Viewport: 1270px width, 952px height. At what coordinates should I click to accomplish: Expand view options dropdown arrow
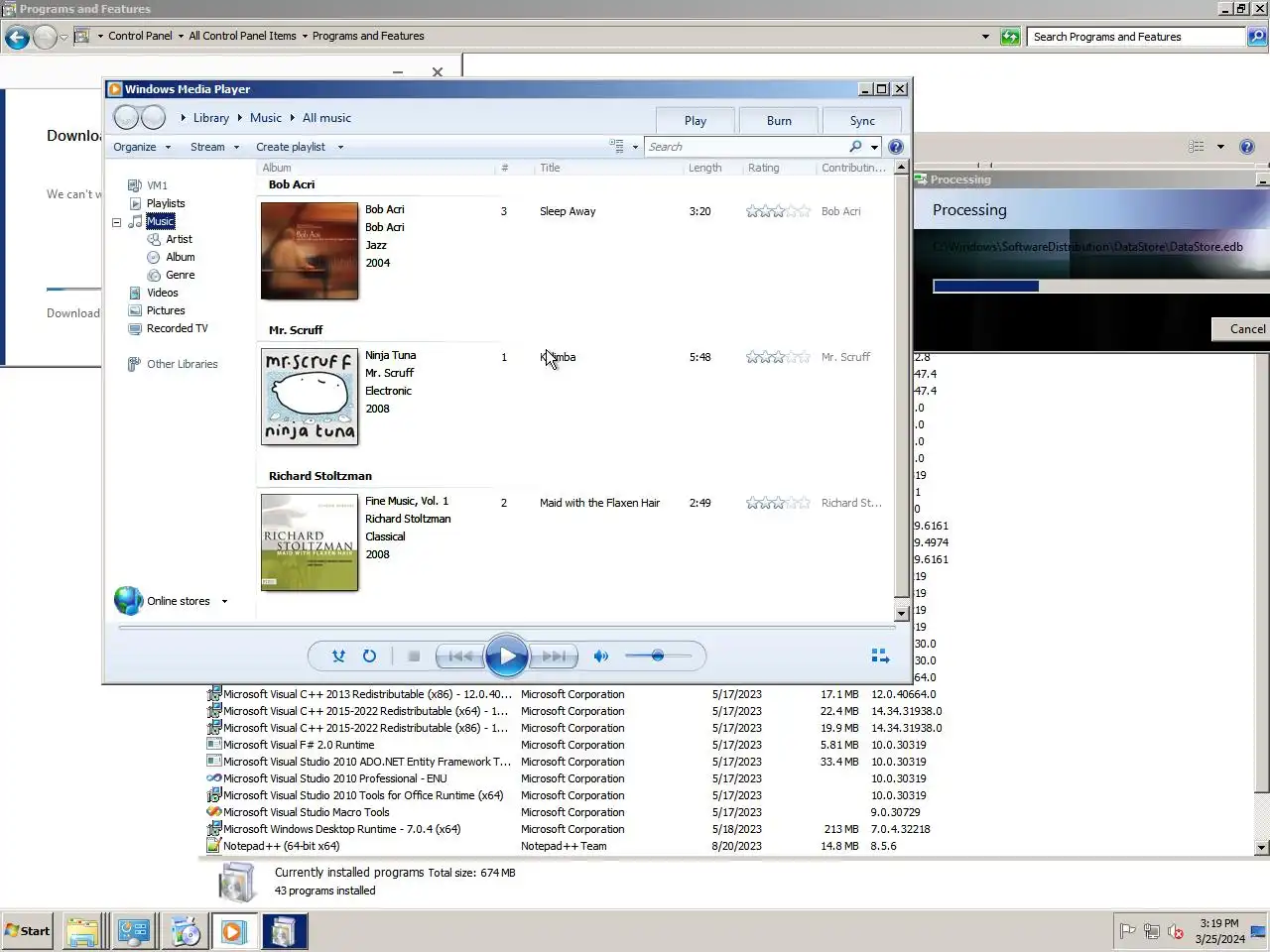pos(635,147)
